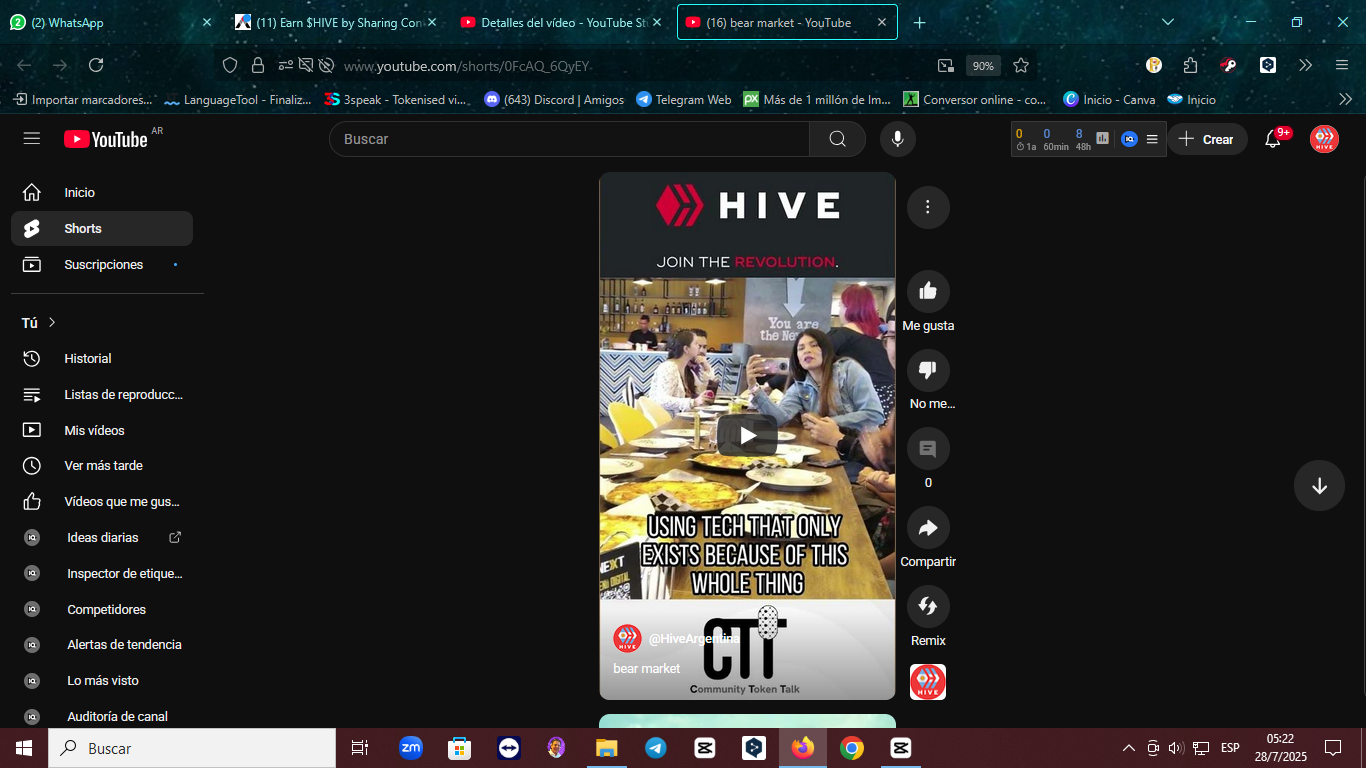This screenshot has width=1366, height=768.
Task: Click the address bar URL
Action: (x=467, y=66)
